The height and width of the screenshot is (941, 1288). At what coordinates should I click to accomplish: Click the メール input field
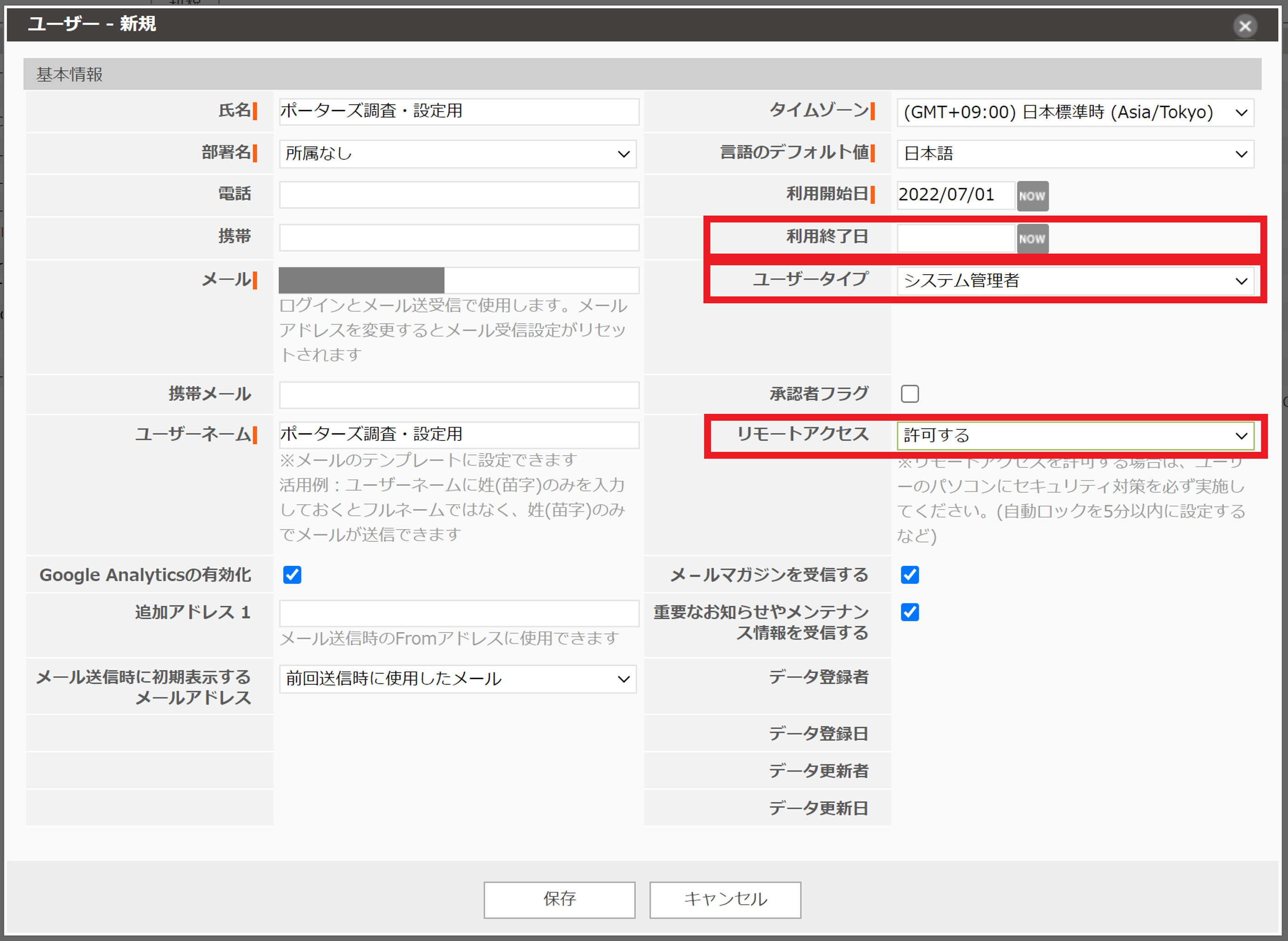click(x=459, y=280)
